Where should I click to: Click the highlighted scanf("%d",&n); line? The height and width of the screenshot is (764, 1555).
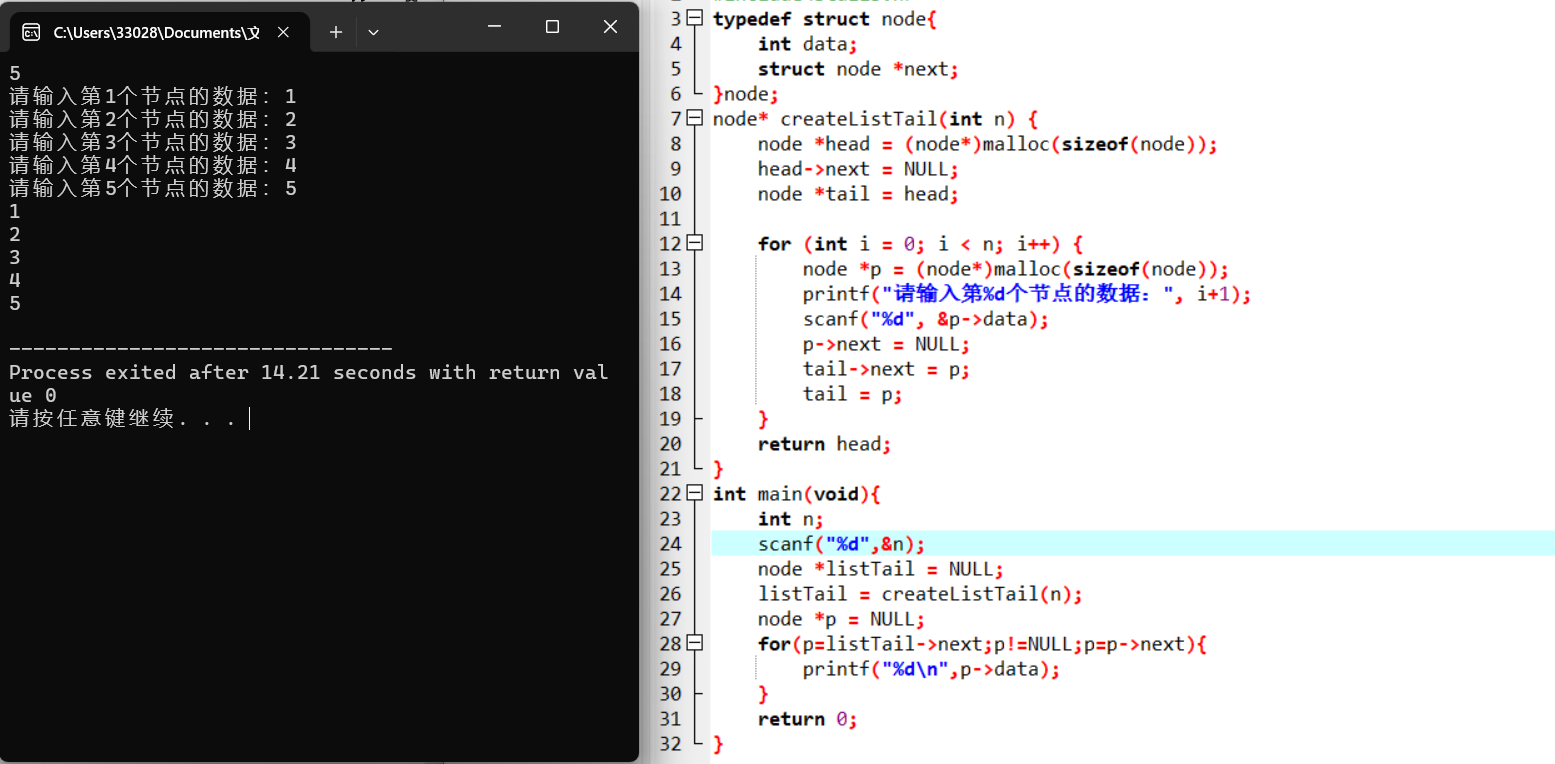(x=1133, y=544)
